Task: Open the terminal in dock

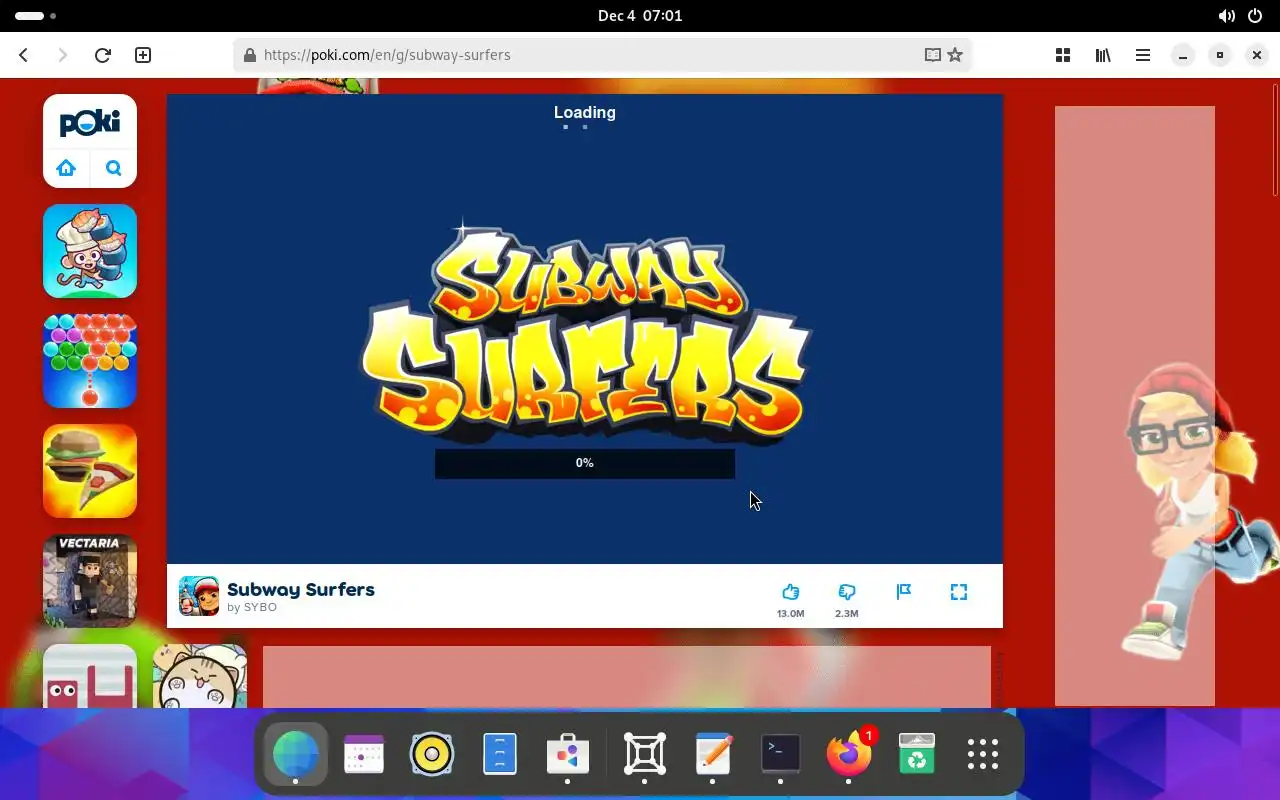Action: 781,753
